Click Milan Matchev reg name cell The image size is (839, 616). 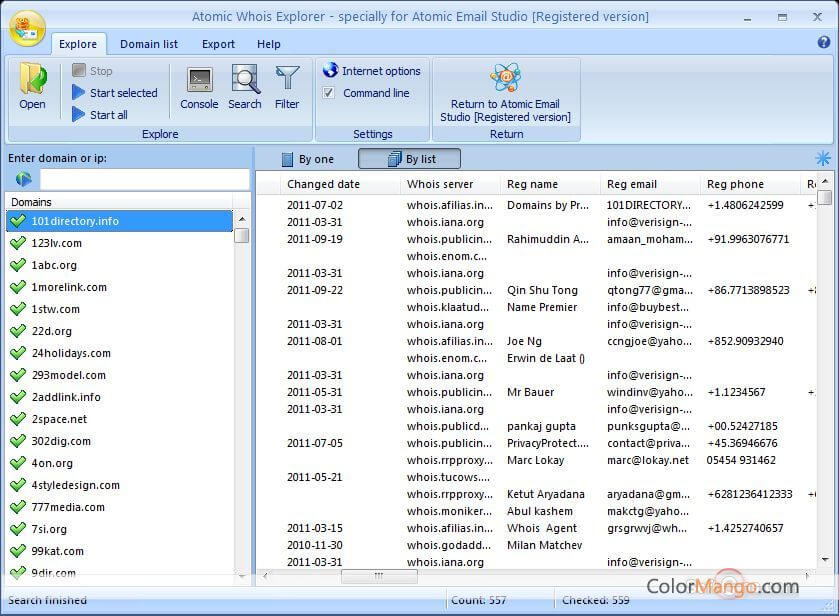[x=544, y=545]
